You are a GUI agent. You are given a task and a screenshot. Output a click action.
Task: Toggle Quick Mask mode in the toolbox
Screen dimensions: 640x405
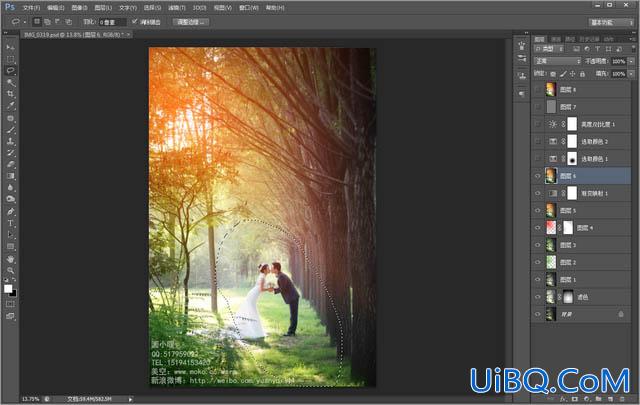click(11, 304)
